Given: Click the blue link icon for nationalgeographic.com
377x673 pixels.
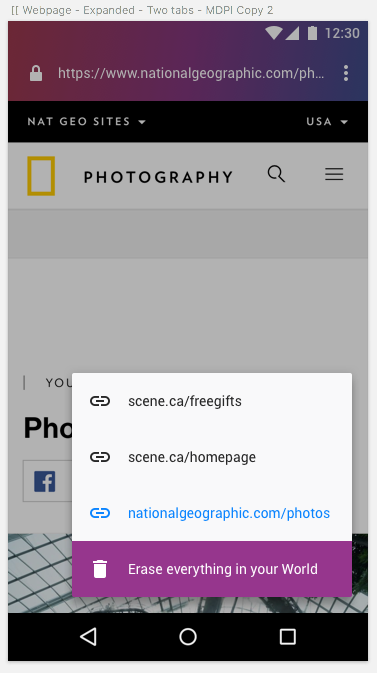Looking at the screenshot, I should 100,513.
